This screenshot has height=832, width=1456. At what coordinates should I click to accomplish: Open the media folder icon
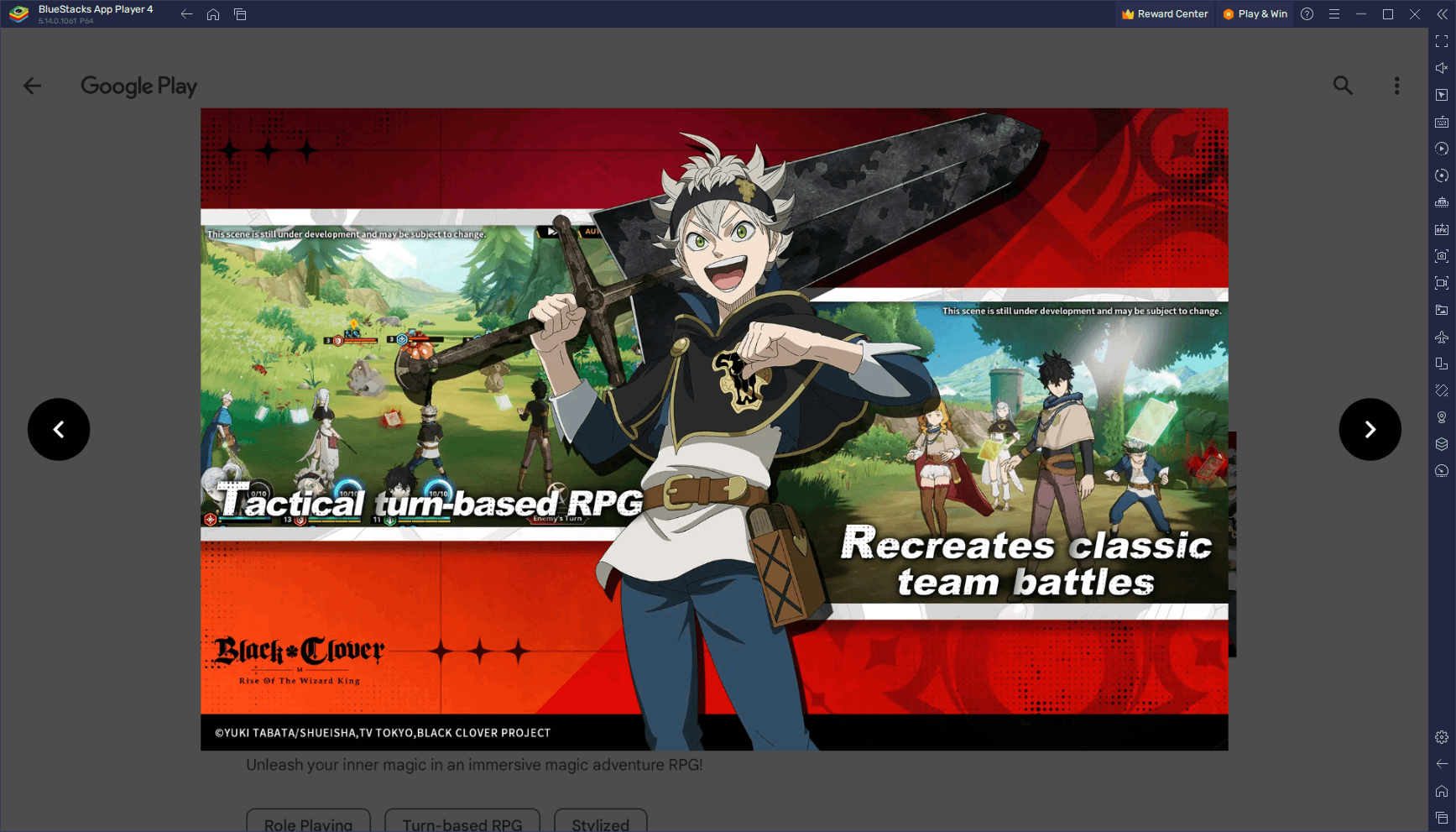click(1442, 310)
